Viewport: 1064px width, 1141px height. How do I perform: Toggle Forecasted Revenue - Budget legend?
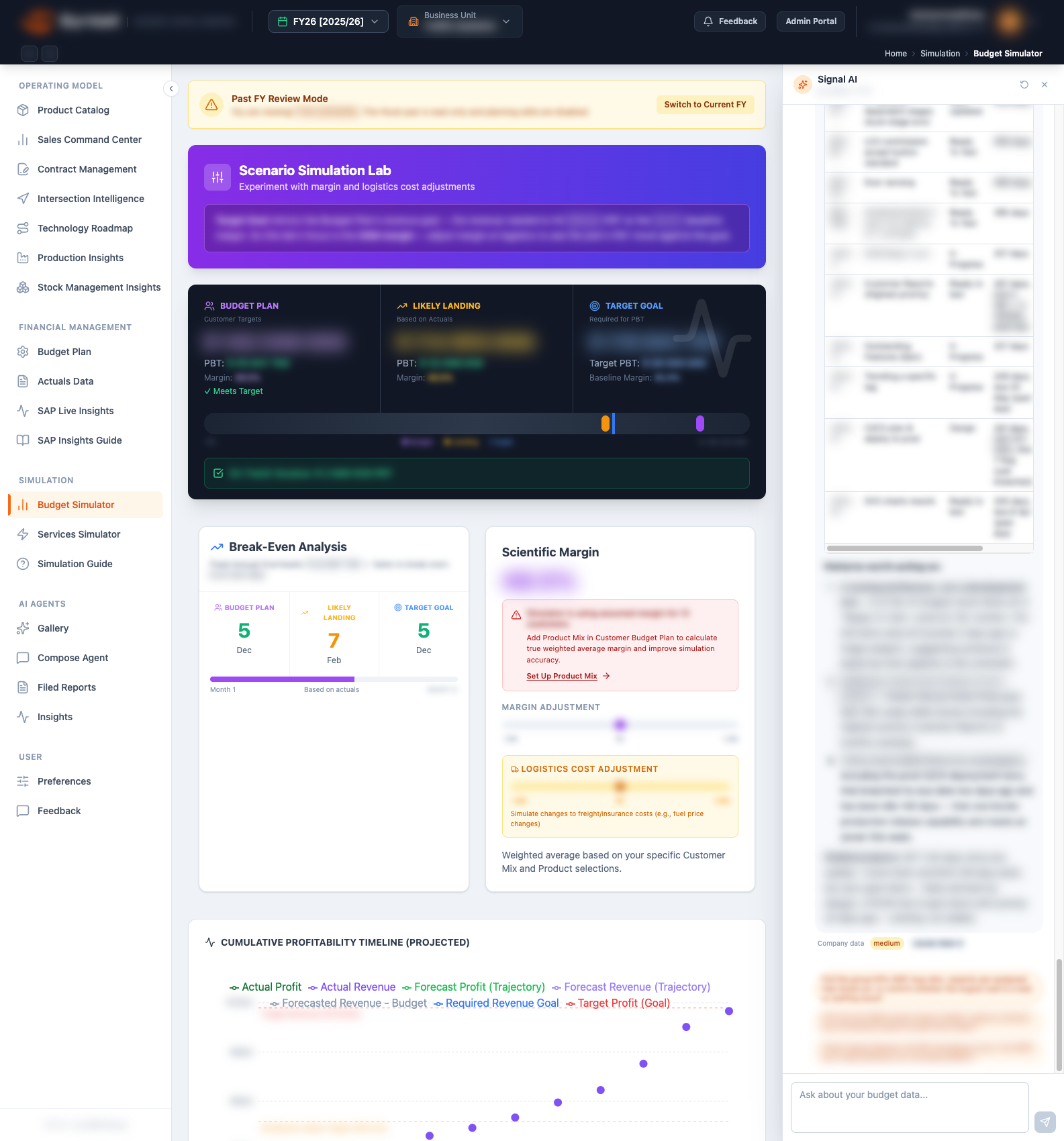(348, 1003)
